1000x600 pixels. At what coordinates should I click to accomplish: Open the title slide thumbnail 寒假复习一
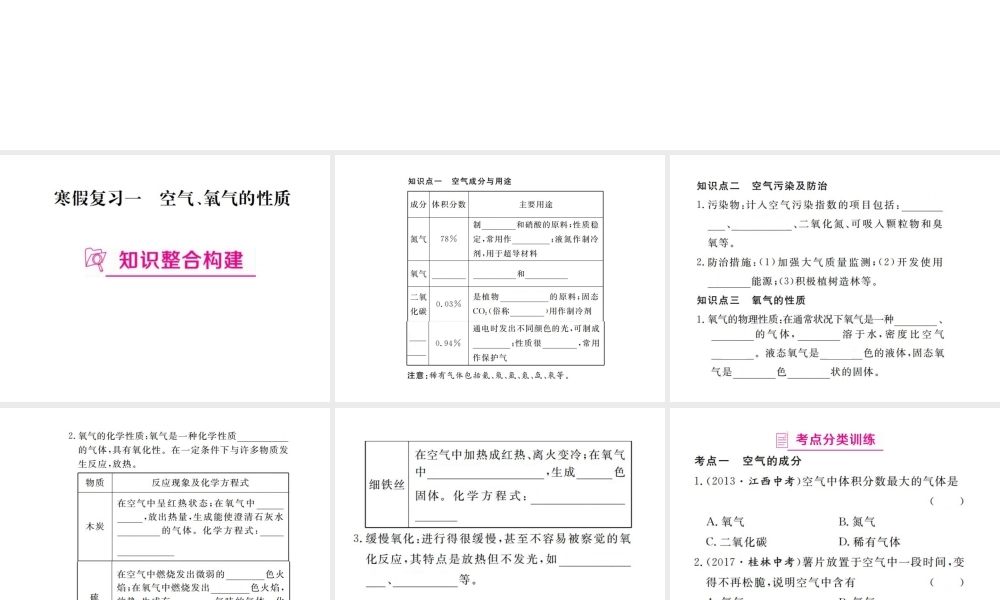point(165,278)
